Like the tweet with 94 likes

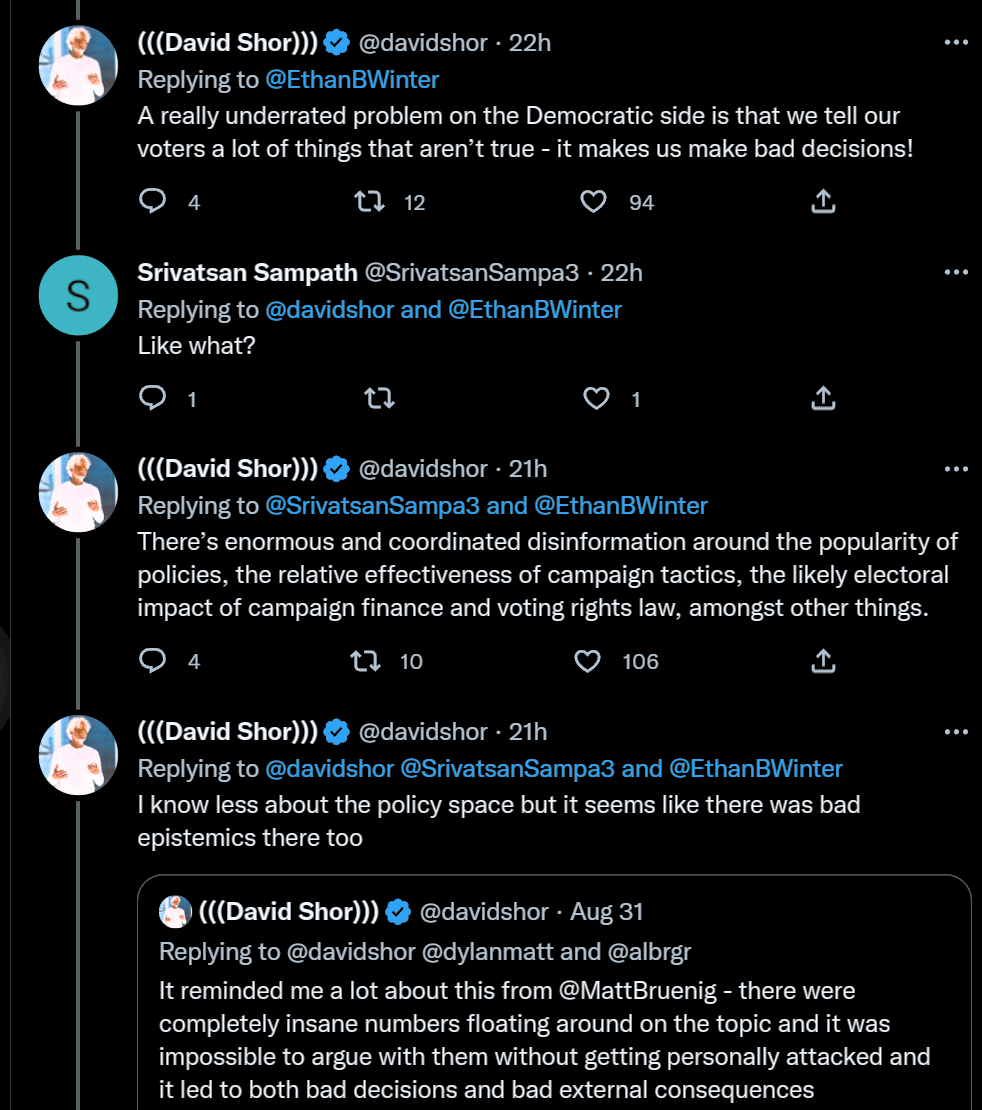(594, 202)
